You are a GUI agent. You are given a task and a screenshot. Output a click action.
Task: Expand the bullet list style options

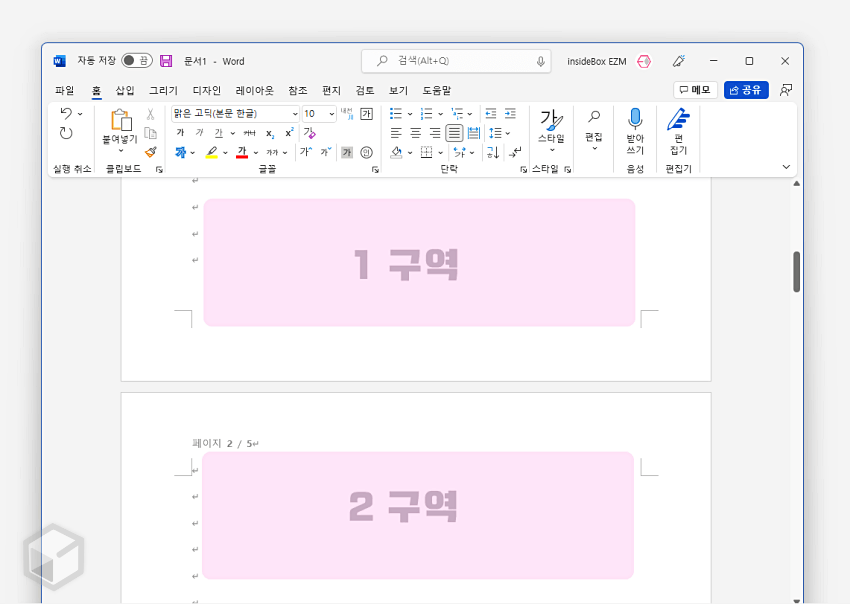[409, 112]
